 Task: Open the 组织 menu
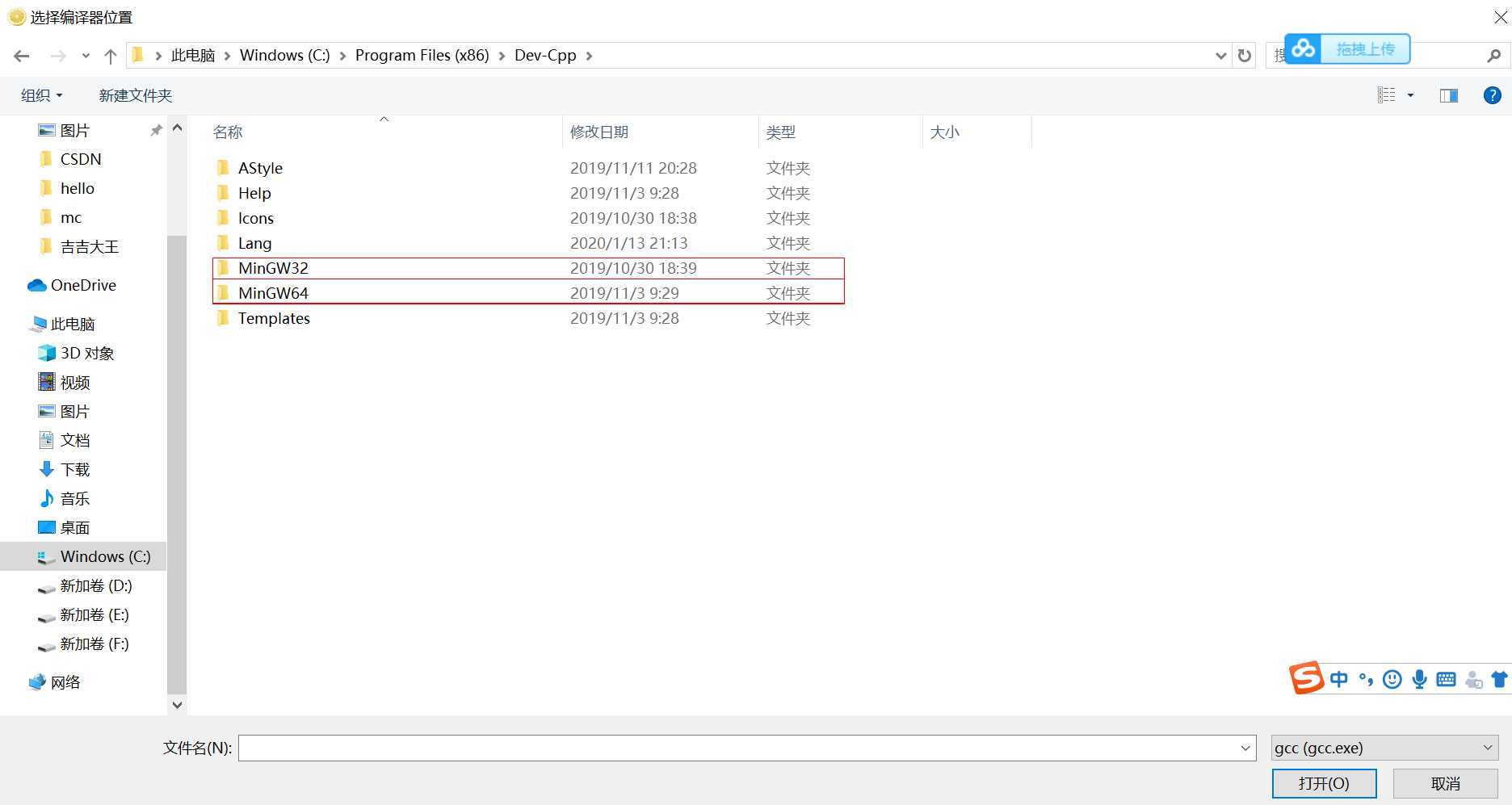(41, 95)
